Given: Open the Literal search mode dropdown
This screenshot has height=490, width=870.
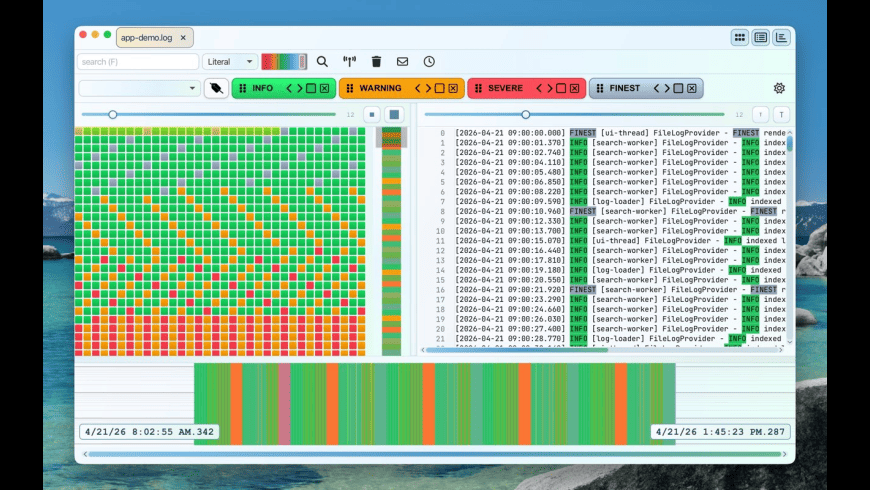Looking at the screenshot, I should pos(230,62).
